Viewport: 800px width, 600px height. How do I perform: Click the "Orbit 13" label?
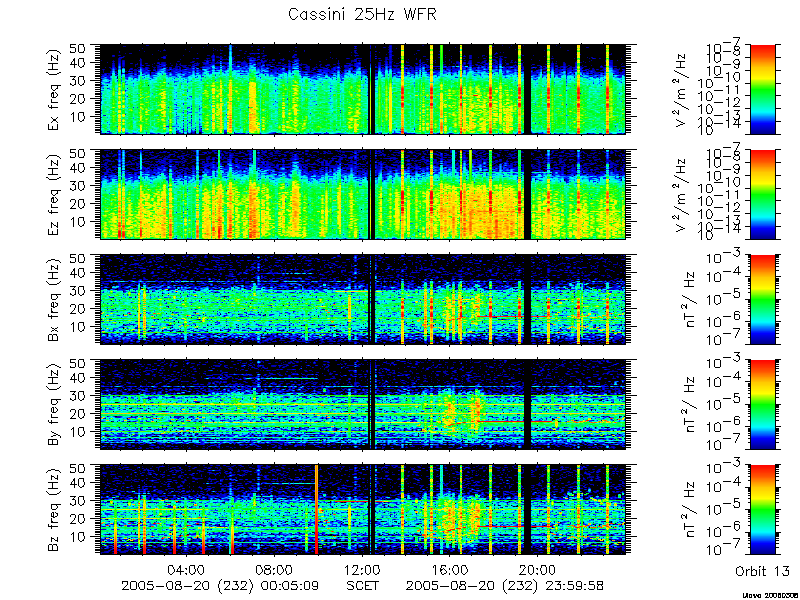tap(762, 571)
